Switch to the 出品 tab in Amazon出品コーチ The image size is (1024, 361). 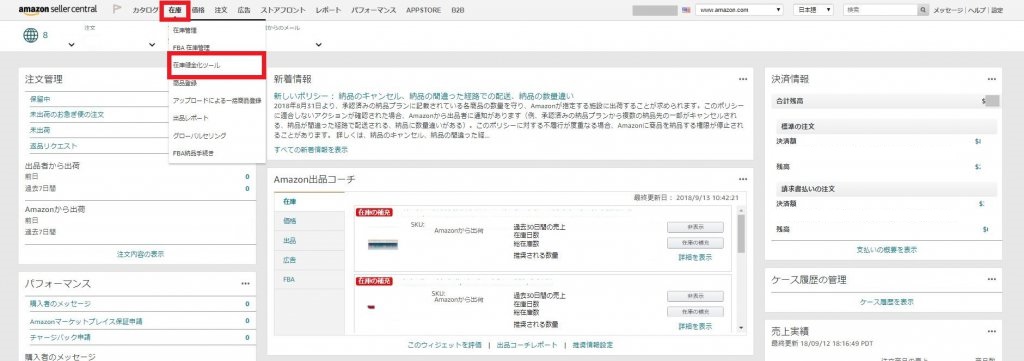coord(309,241)
